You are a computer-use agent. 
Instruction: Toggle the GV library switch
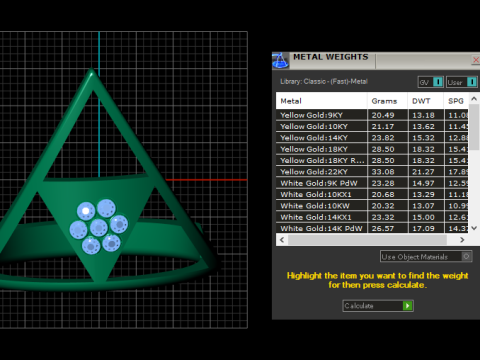pyautogui.click(x=431, y=82)
